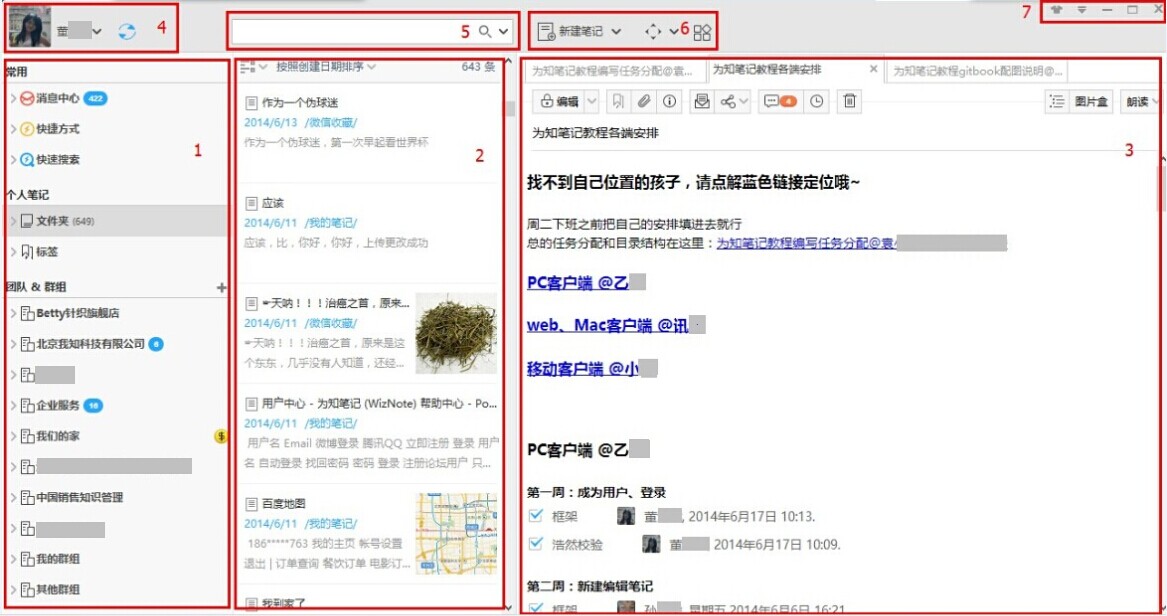Click the 百度地图 note map thumbnail
Viewport: 1167px width, 616px height.
456,533
